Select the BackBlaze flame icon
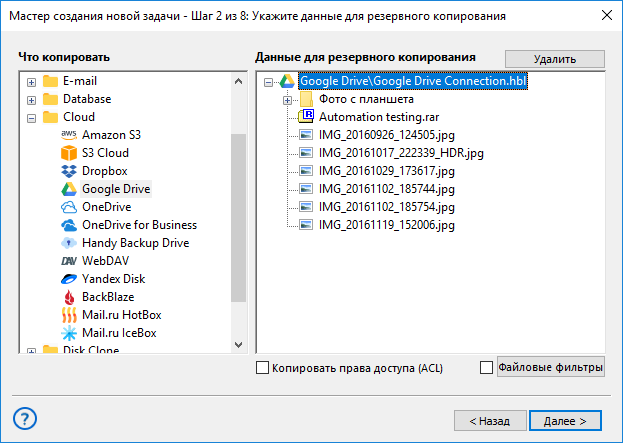This screenshot has width=623, height=443. 69,297
